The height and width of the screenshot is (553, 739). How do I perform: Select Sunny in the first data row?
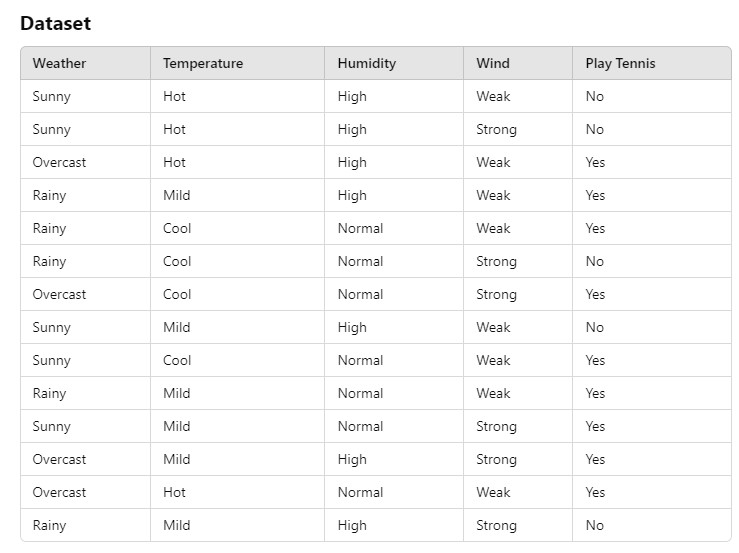(51, 96)
